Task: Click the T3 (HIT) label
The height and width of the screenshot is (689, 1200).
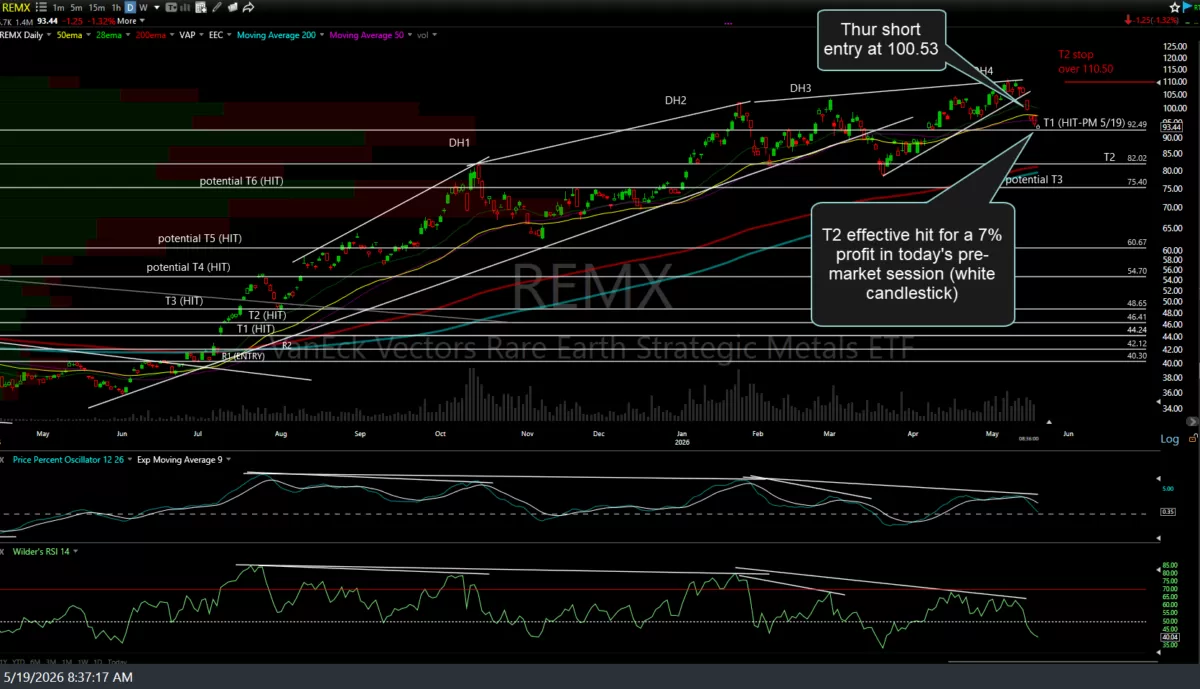Action: pos(185,300)
